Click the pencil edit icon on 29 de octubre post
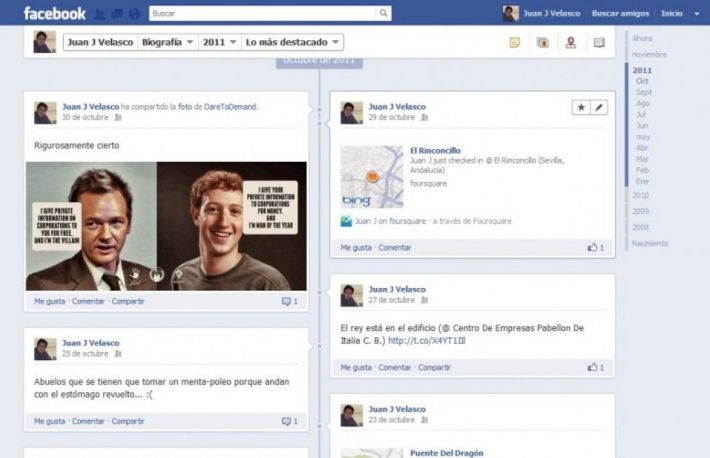This screenshot has height=458, width=710. [599, 107]
